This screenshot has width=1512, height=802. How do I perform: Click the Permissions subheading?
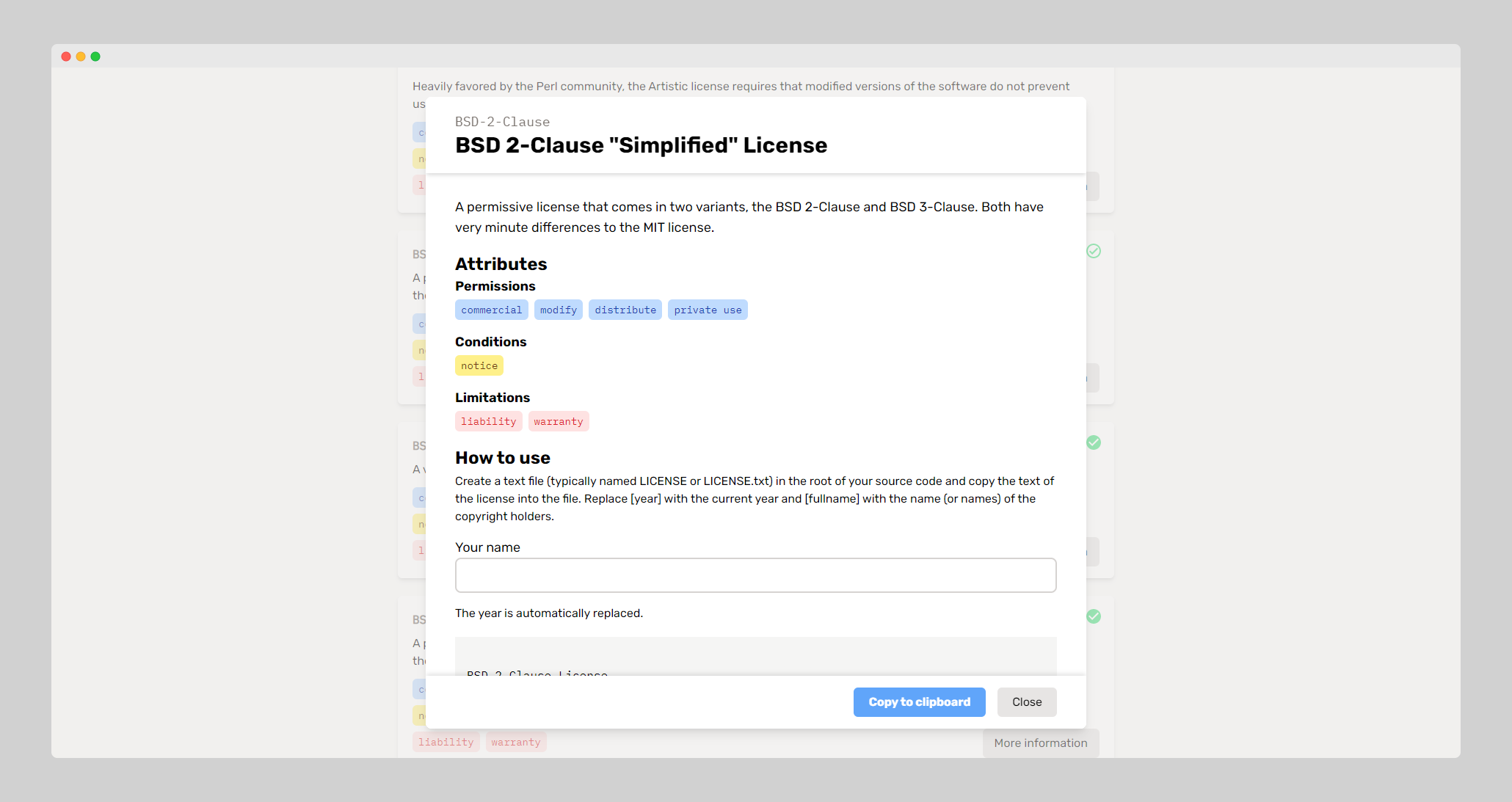coord(495,286)
